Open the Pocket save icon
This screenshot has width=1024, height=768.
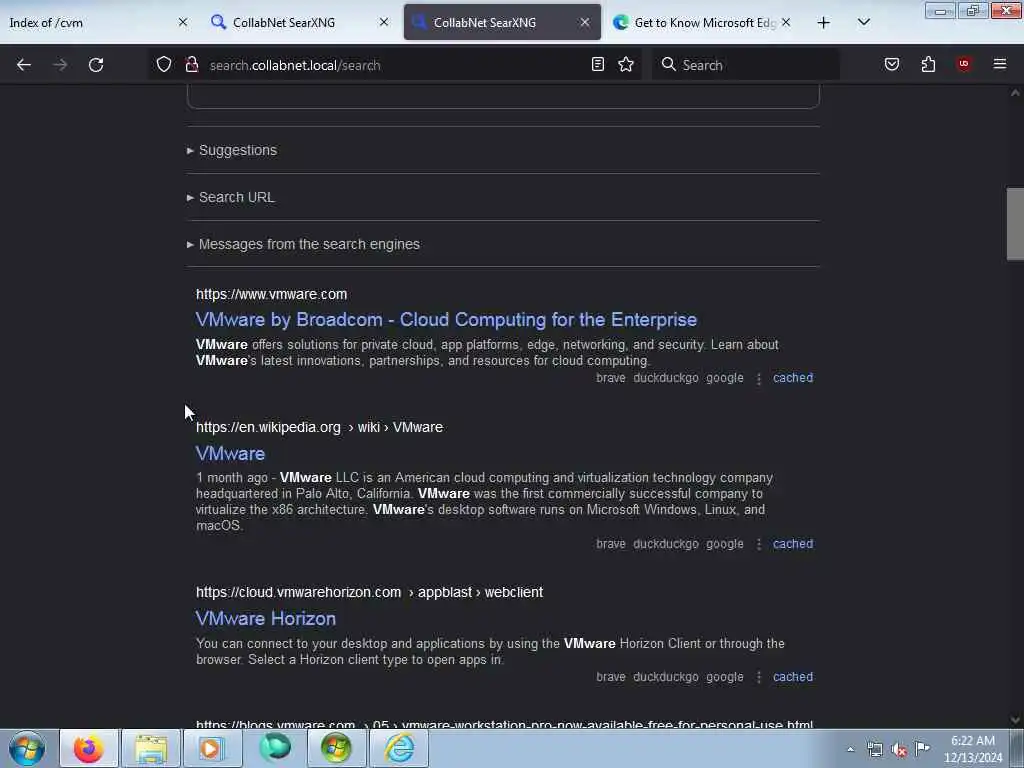tap(892, 64)
